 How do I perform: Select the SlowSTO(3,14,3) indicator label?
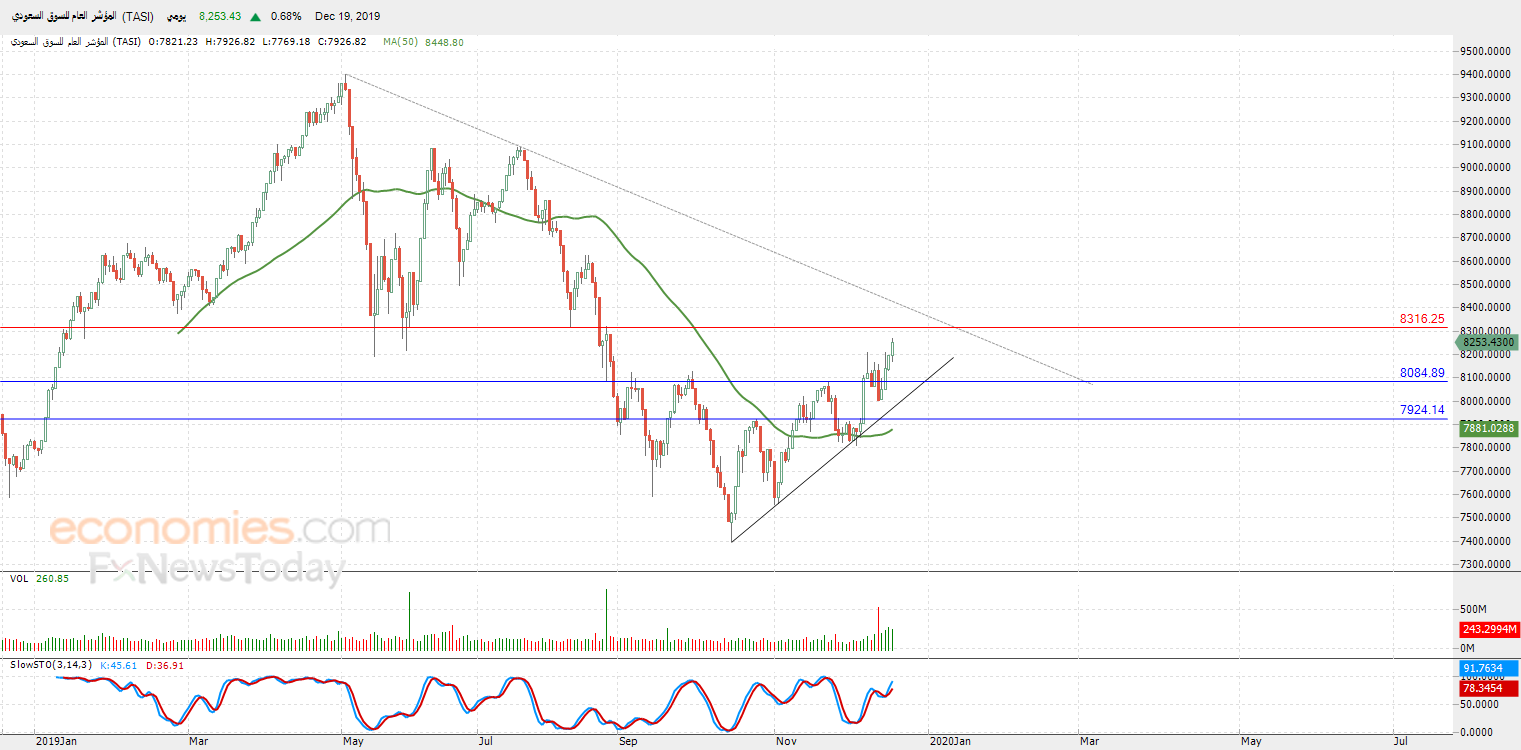[49, 665]
